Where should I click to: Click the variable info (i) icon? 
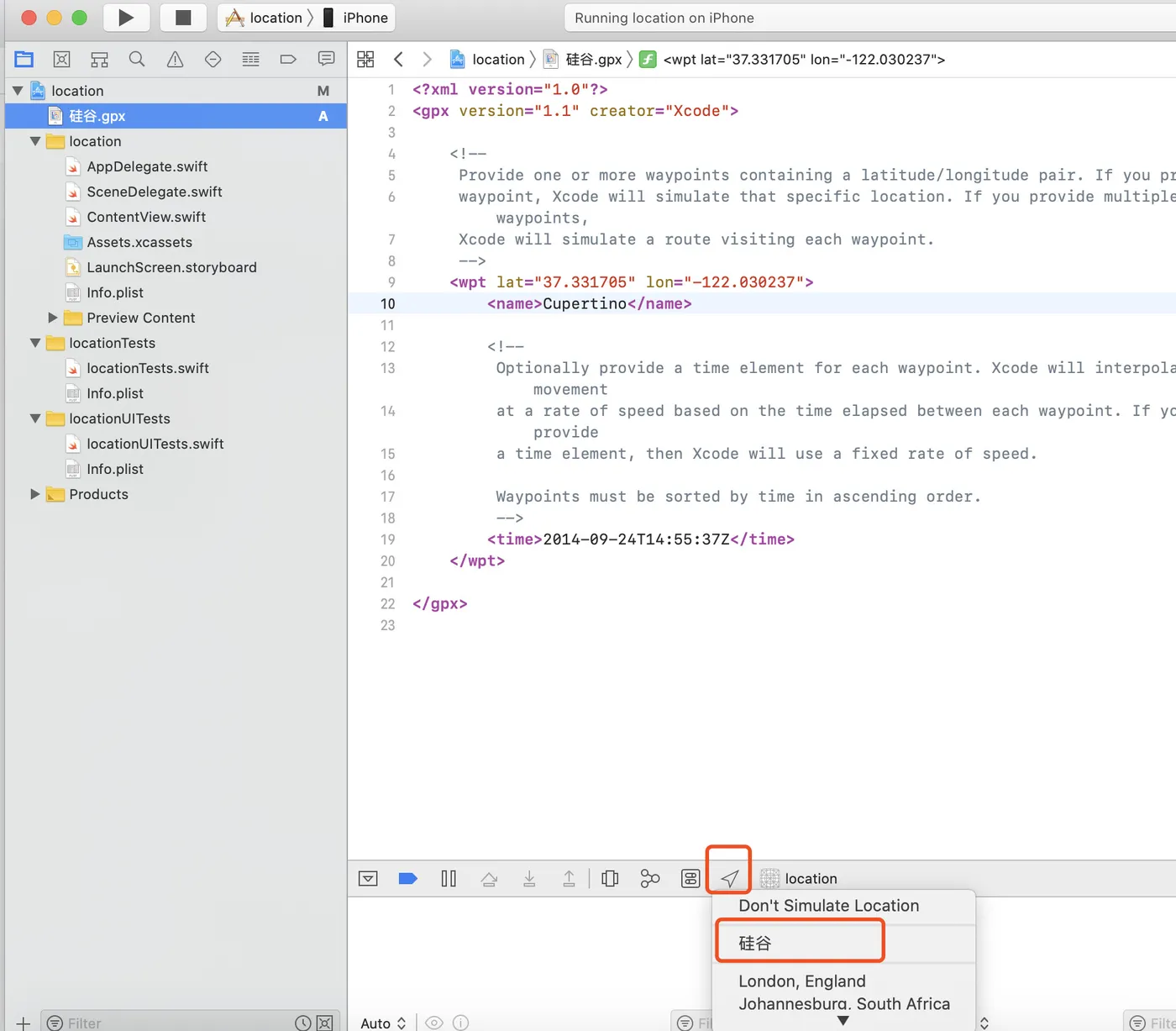point(460,1023)
